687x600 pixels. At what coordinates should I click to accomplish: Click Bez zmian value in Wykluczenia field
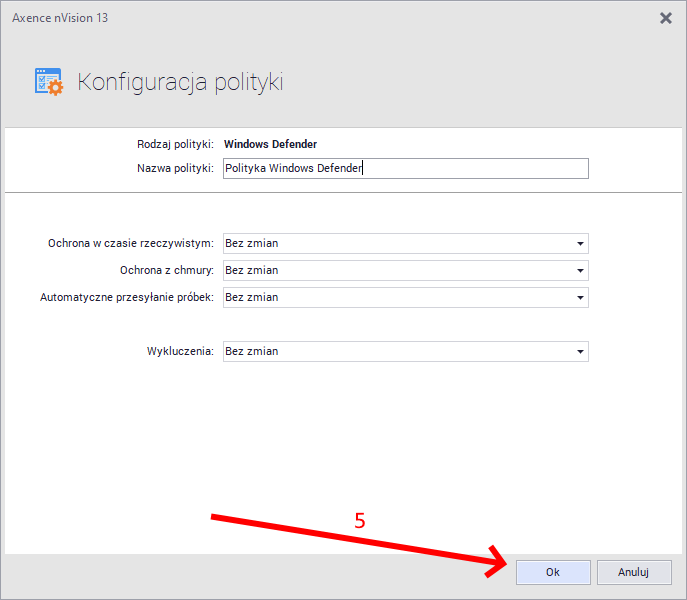252,351
